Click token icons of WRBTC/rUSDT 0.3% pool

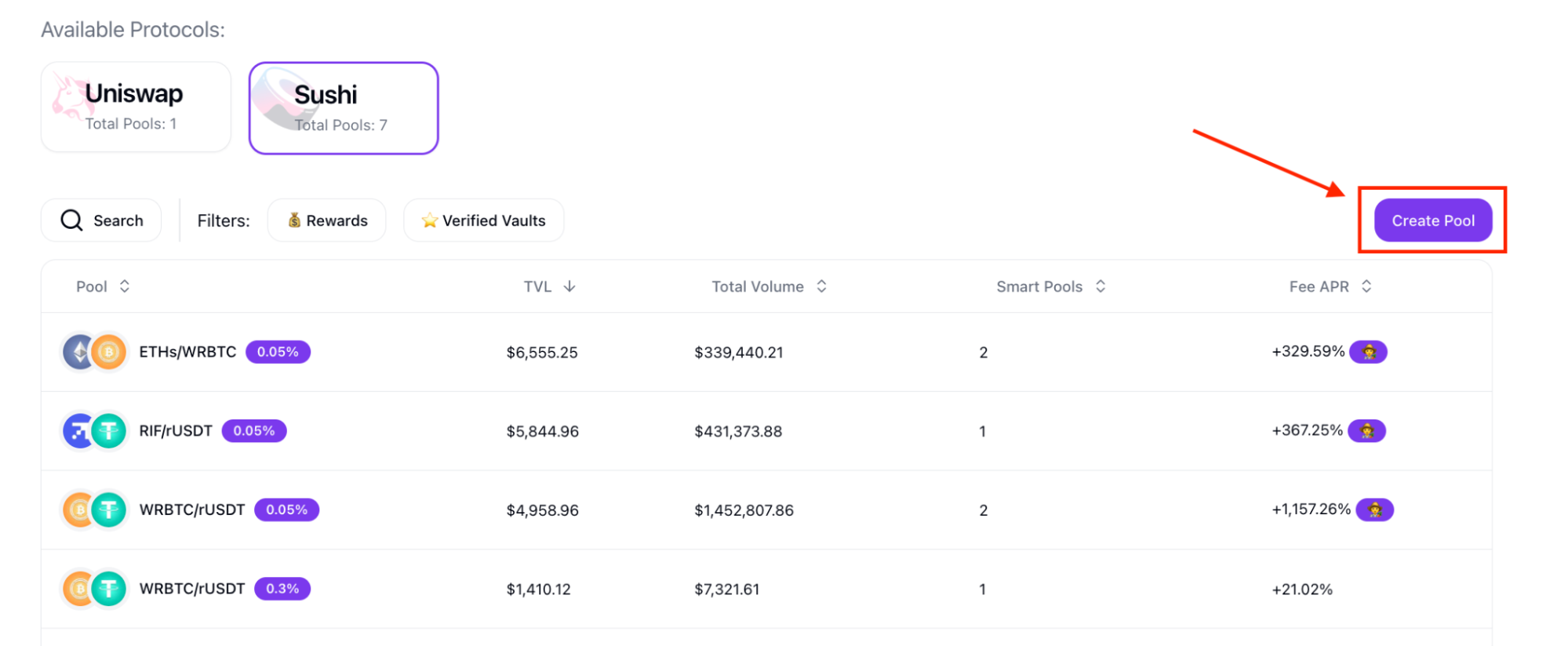[94, 589]
